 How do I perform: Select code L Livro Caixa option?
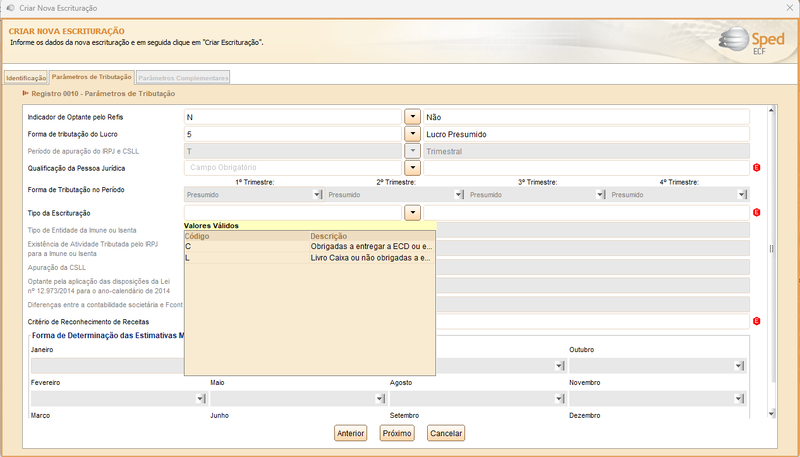click(x=310, y=258)
